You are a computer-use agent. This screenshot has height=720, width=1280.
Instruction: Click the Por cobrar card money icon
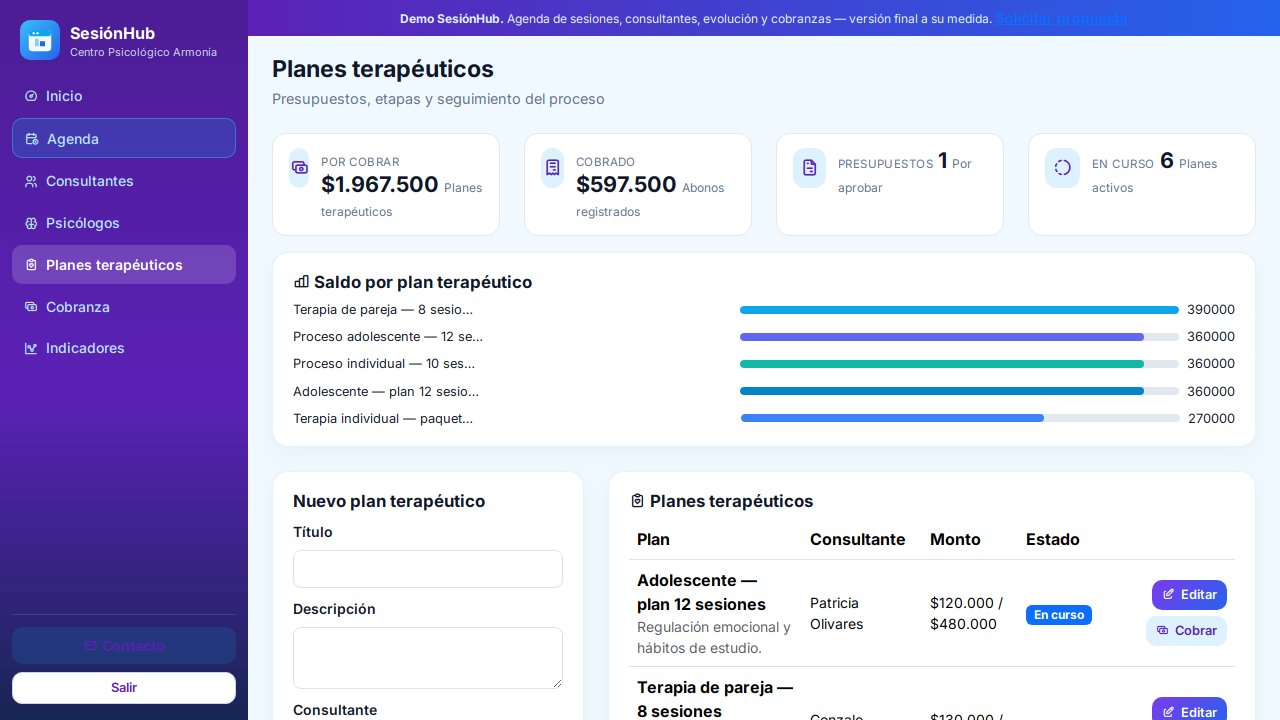point(299,168)
